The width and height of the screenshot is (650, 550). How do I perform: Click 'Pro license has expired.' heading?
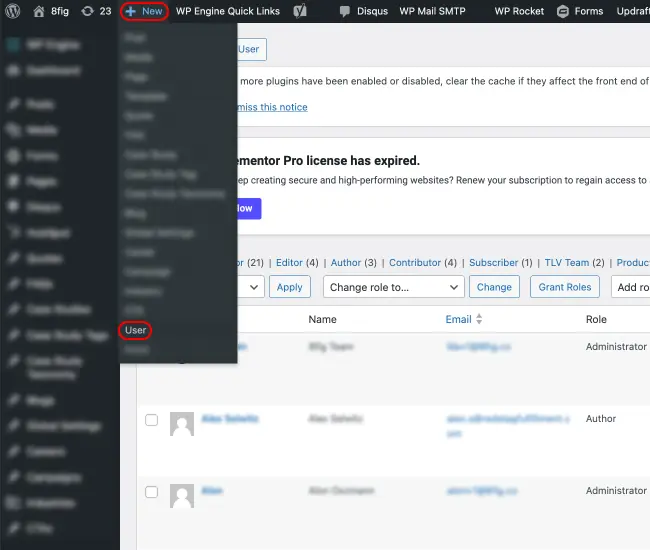(352, 161)
